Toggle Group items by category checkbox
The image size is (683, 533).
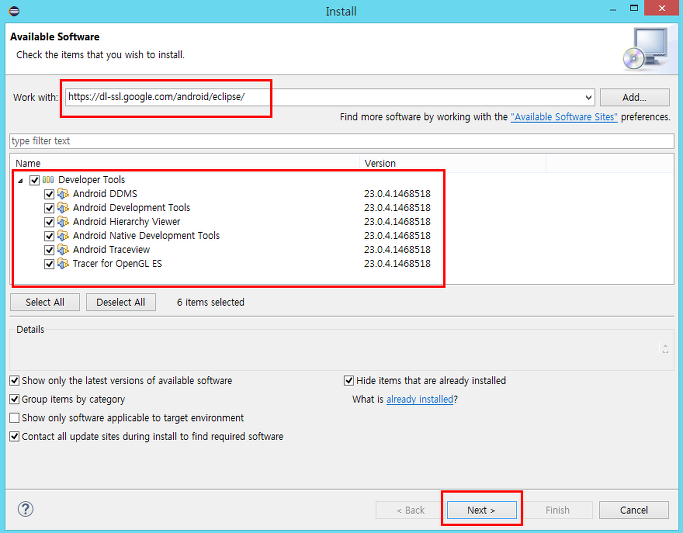click(x=14, y=399)
